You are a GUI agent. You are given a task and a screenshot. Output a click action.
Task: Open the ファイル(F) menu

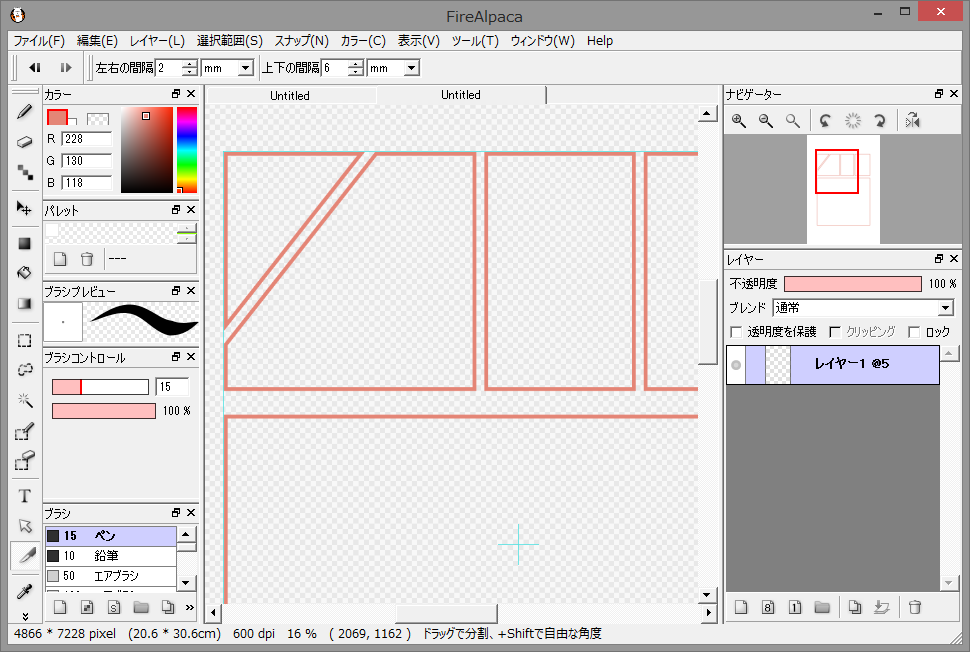point(39,41)
